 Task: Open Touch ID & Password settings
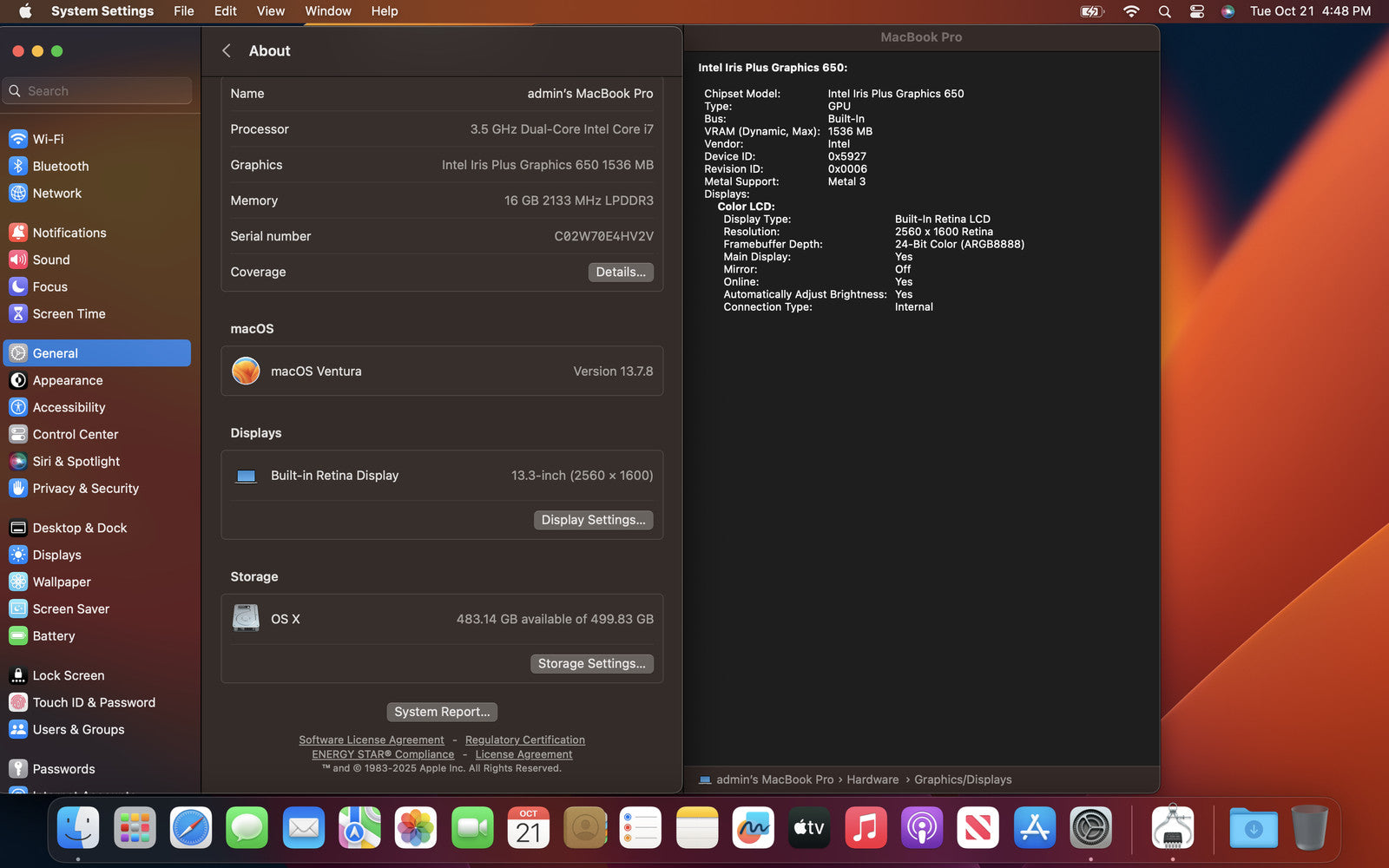click(x=94, y=702)
